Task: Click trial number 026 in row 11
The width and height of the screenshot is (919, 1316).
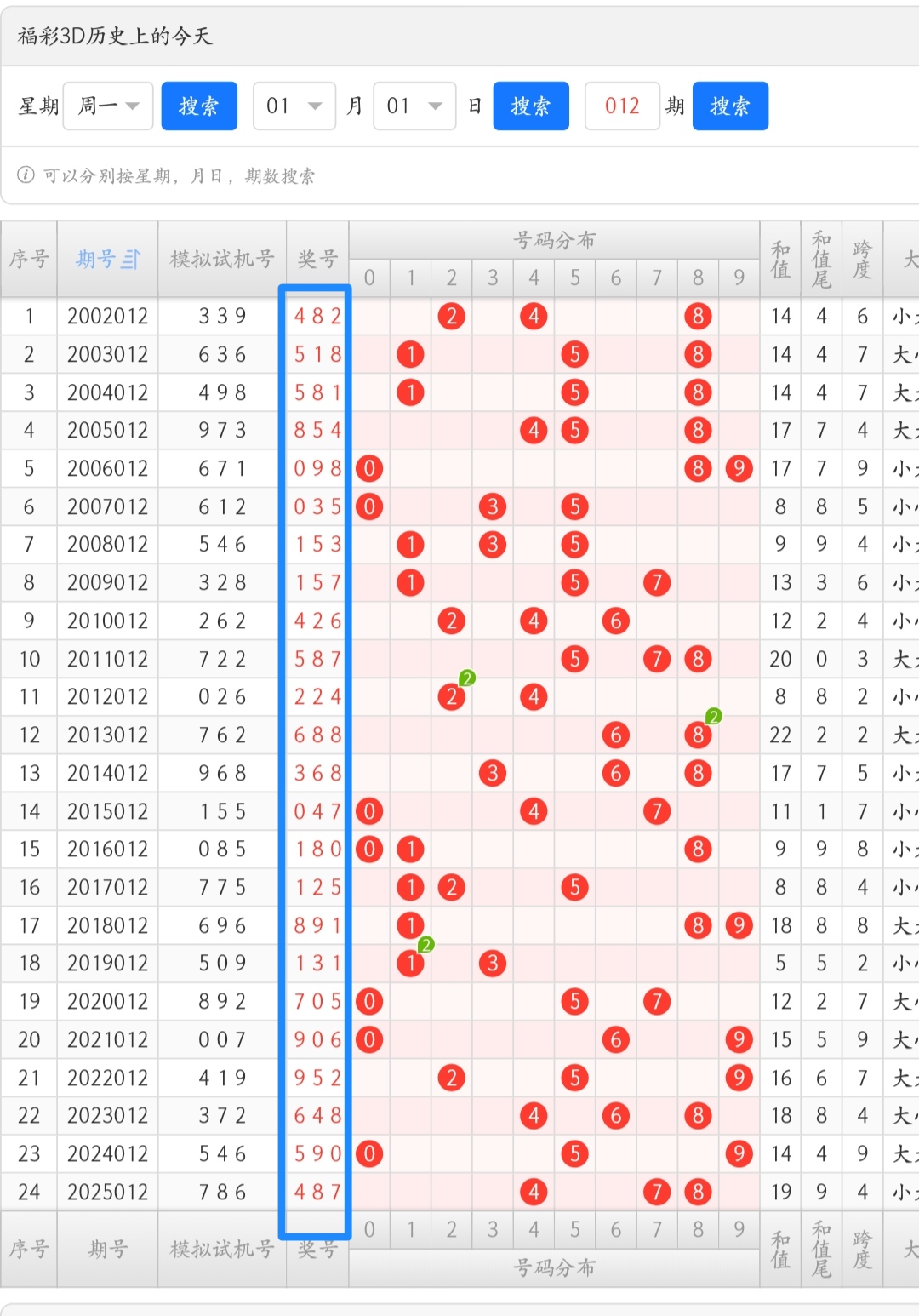Action: [222, 697]
